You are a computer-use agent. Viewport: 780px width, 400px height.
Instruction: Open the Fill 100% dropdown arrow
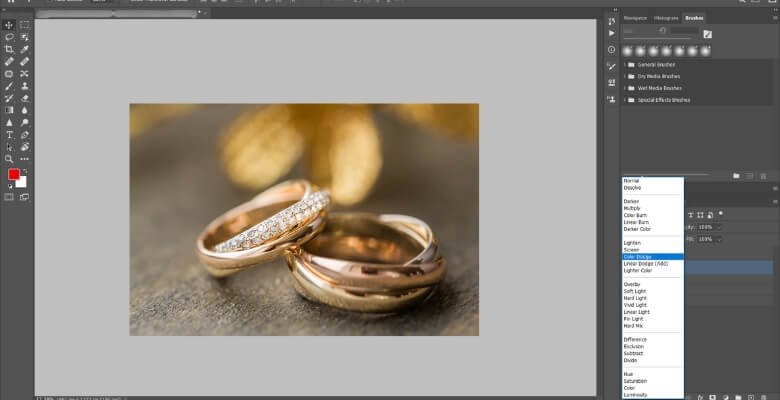[x=717, y=239]
